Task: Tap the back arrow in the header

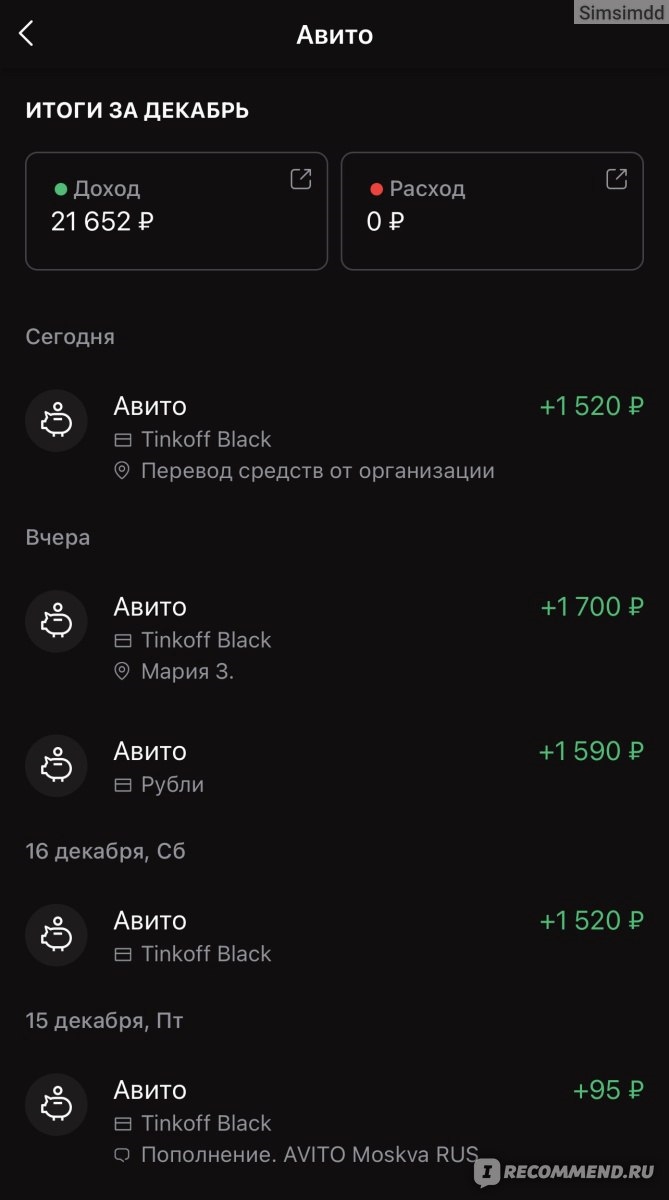Action: pos(26,33)
